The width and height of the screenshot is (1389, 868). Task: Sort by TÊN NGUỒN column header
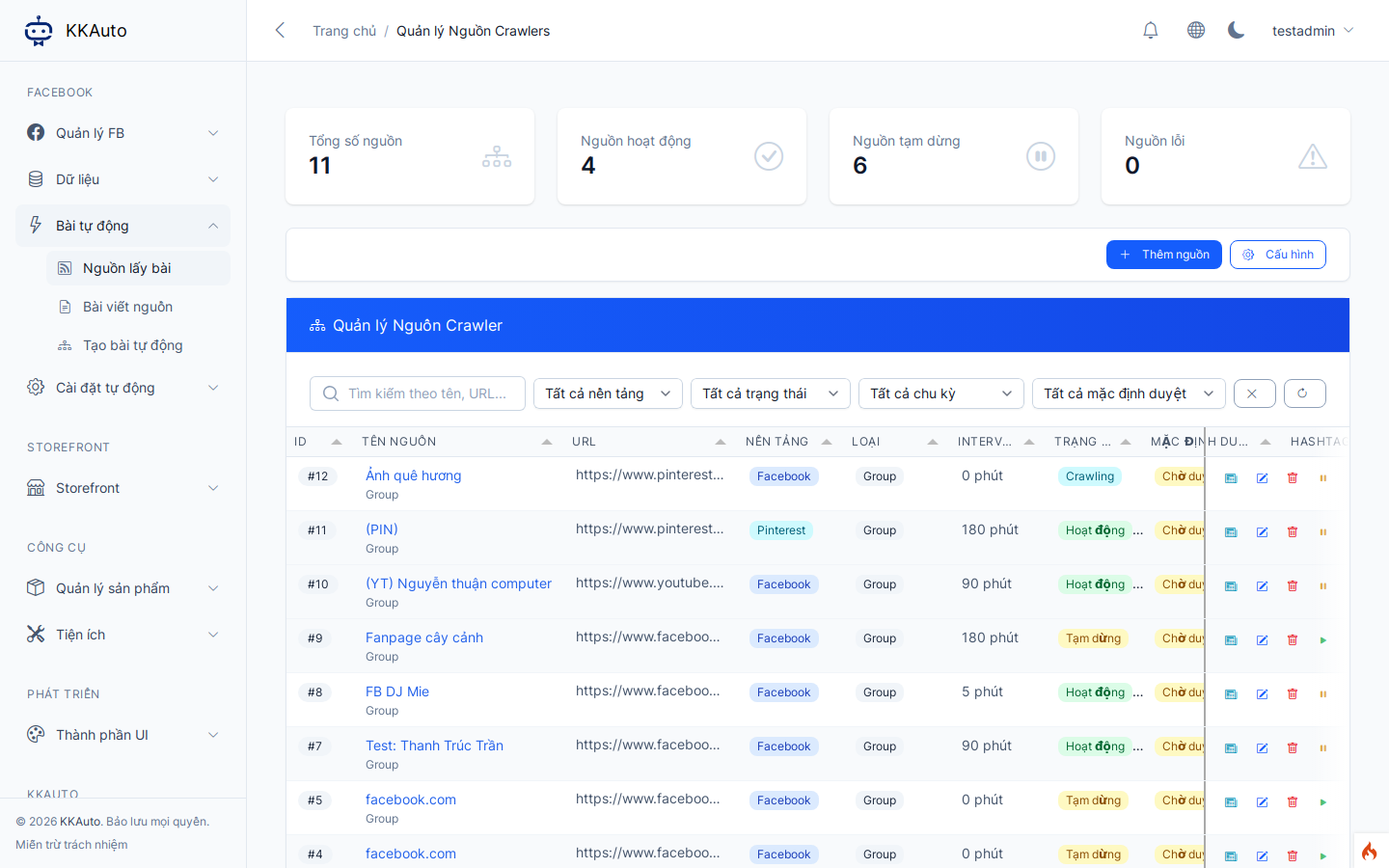[458, 442]
